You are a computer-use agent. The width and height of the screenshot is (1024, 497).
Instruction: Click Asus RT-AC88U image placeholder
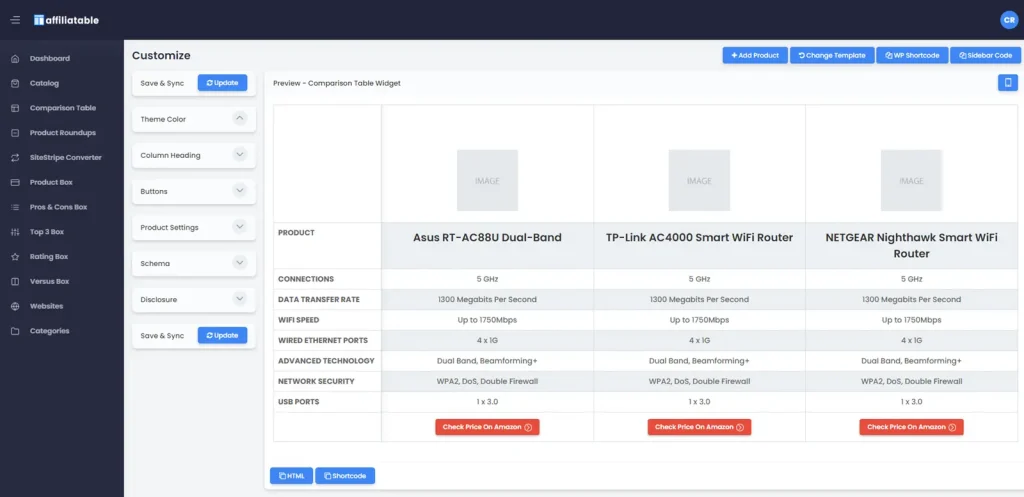[x=487, y=180]
